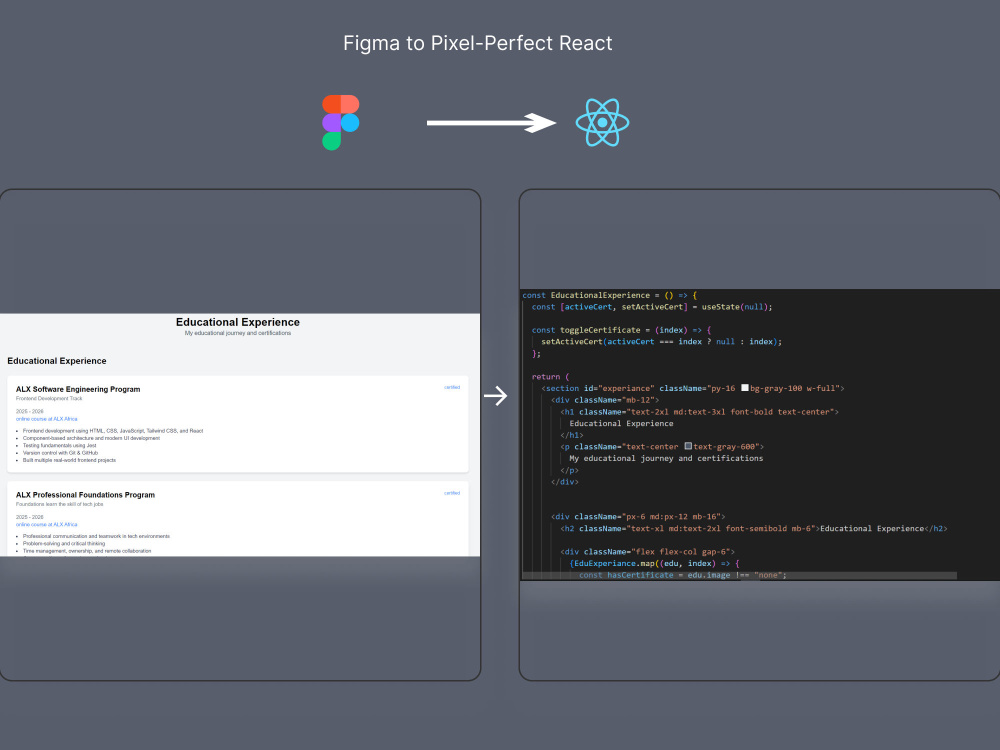
Task: Click the React atom logo
Action: tap(602, 122)
